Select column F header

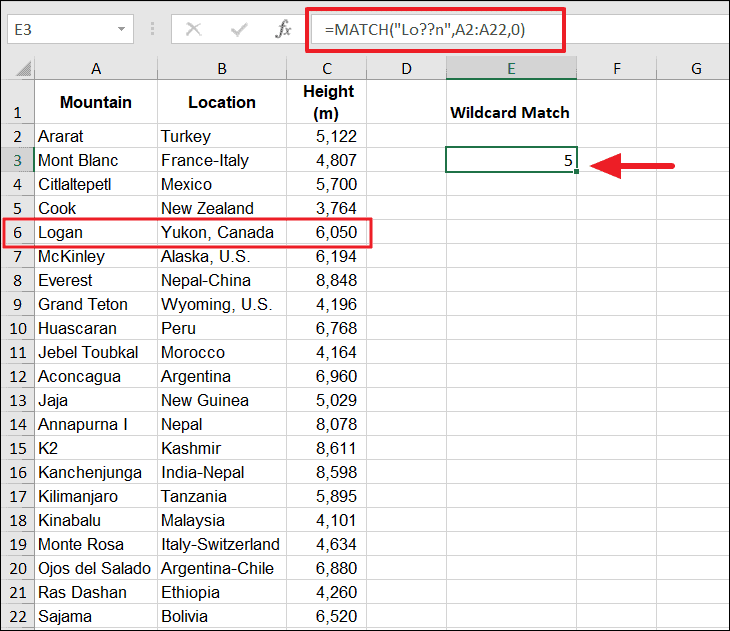tap(617, 69)
